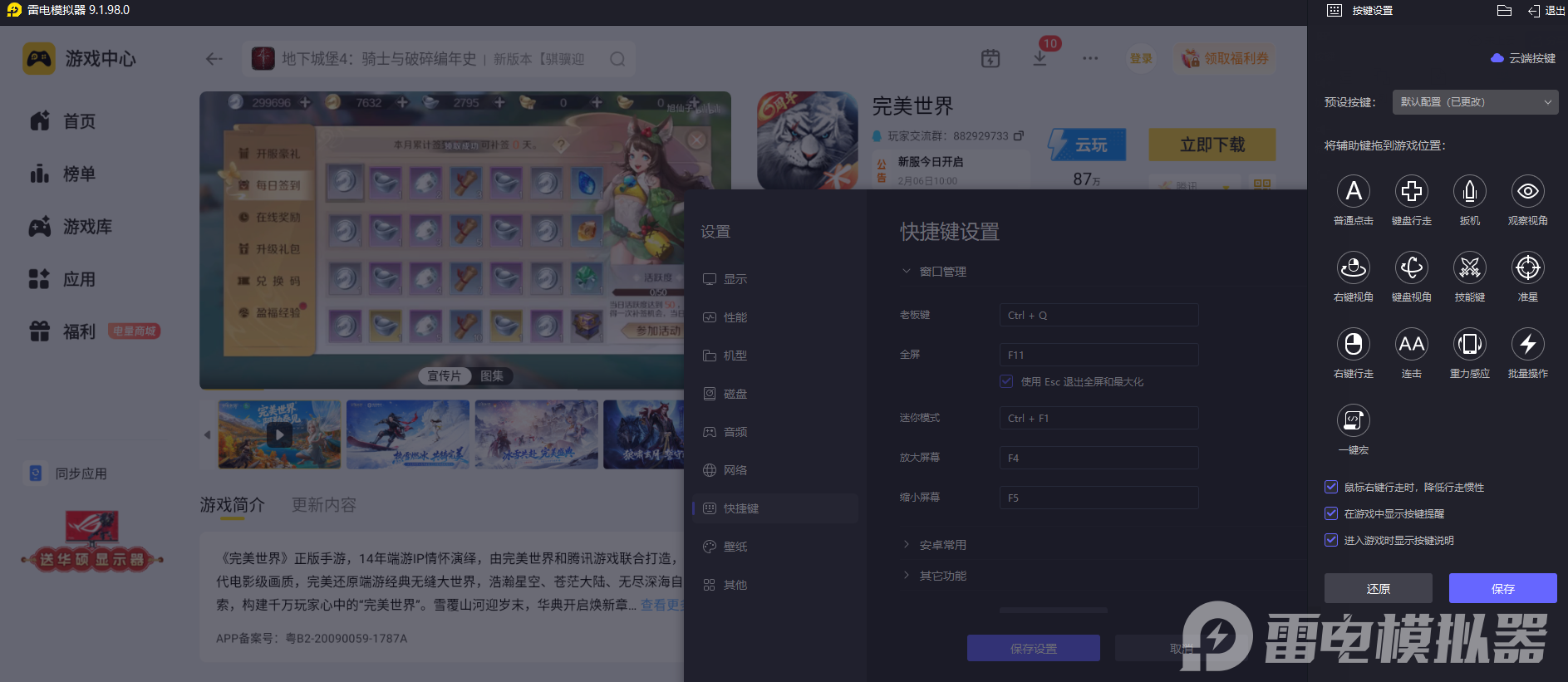This screenshot has width=1568, height=682.
Task: Open 机型 settings category
Action: [x=774, y=356]
